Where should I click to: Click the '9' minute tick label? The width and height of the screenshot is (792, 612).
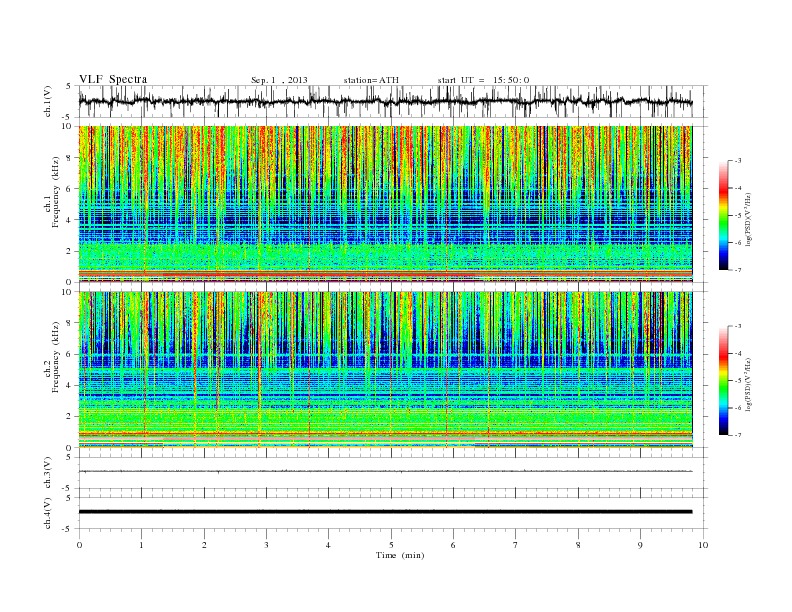click(x=640, y=545)
